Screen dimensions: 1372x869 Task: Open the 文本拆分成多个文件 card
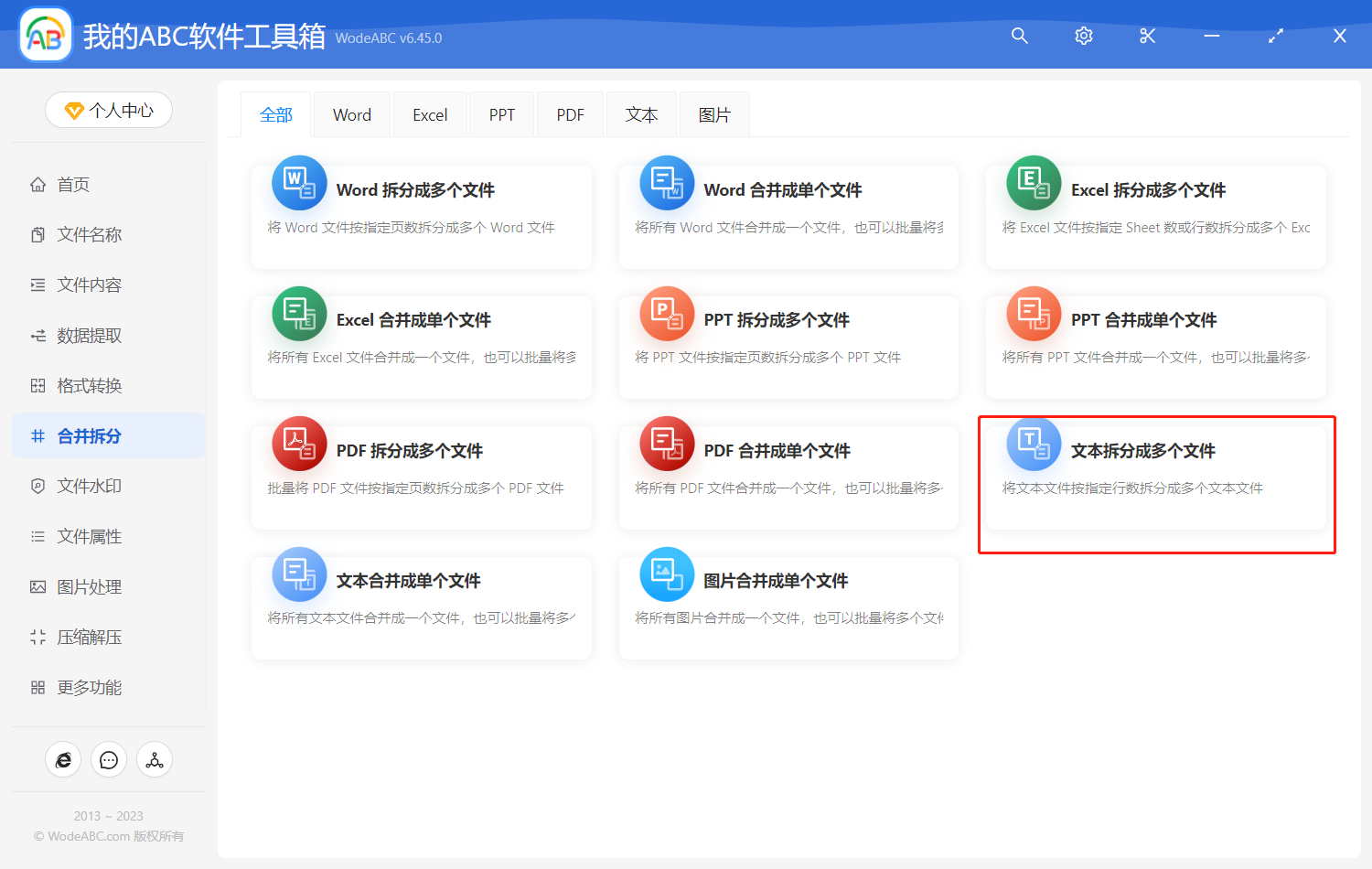(1156, 477)
